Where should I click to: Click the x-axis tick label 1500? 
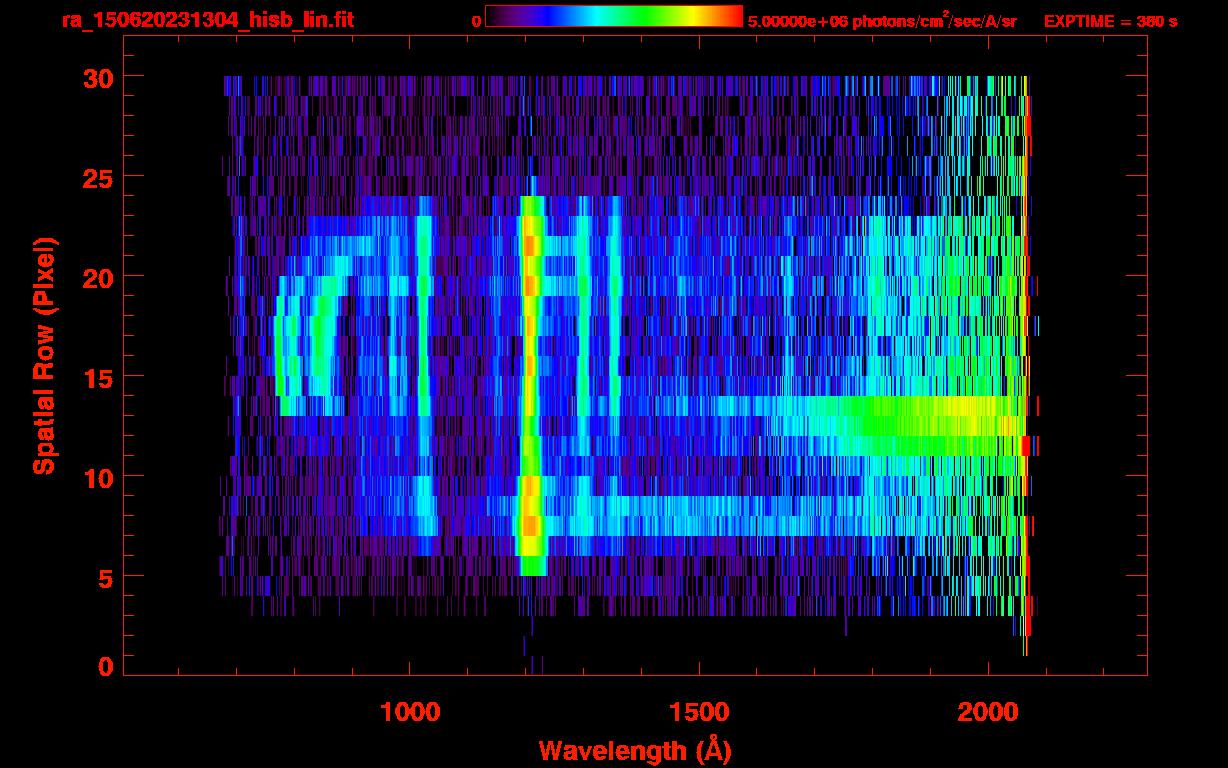(699, 712)
